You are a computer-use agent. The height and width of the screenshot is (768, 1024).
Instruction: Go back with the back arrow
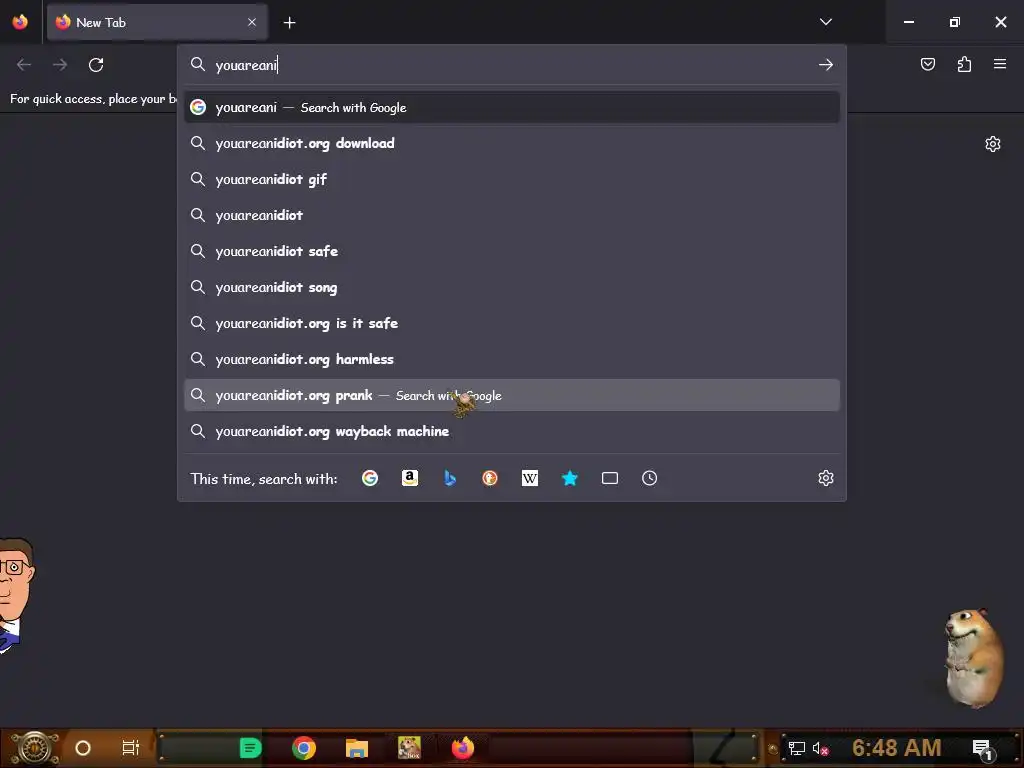pyautogui.click(x=24, y=65)
